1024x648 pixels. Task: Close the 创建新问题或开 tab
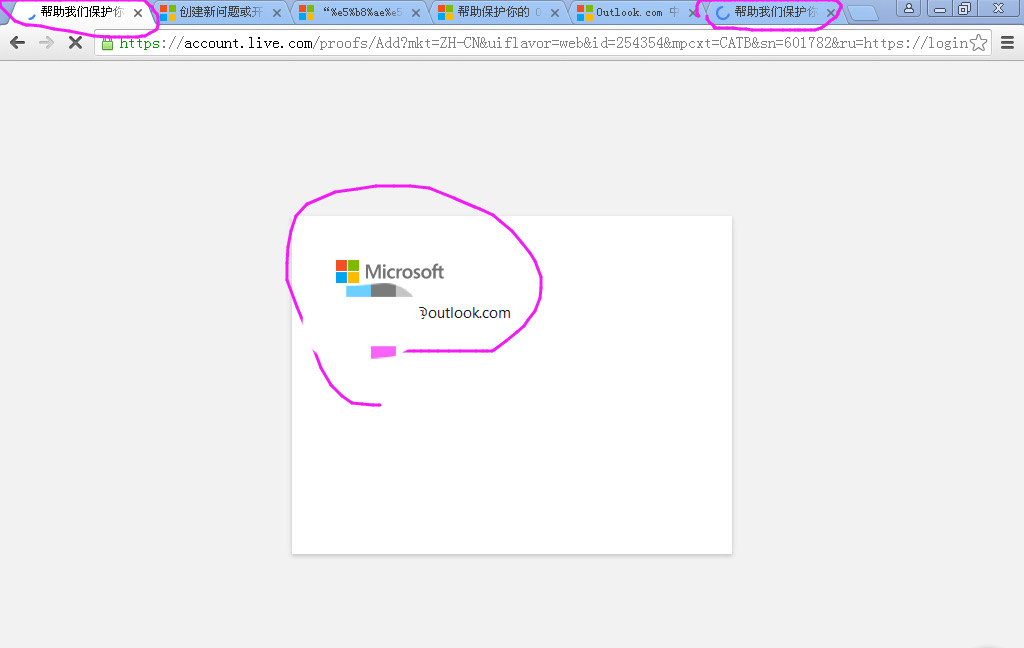[x=277, y=13]
